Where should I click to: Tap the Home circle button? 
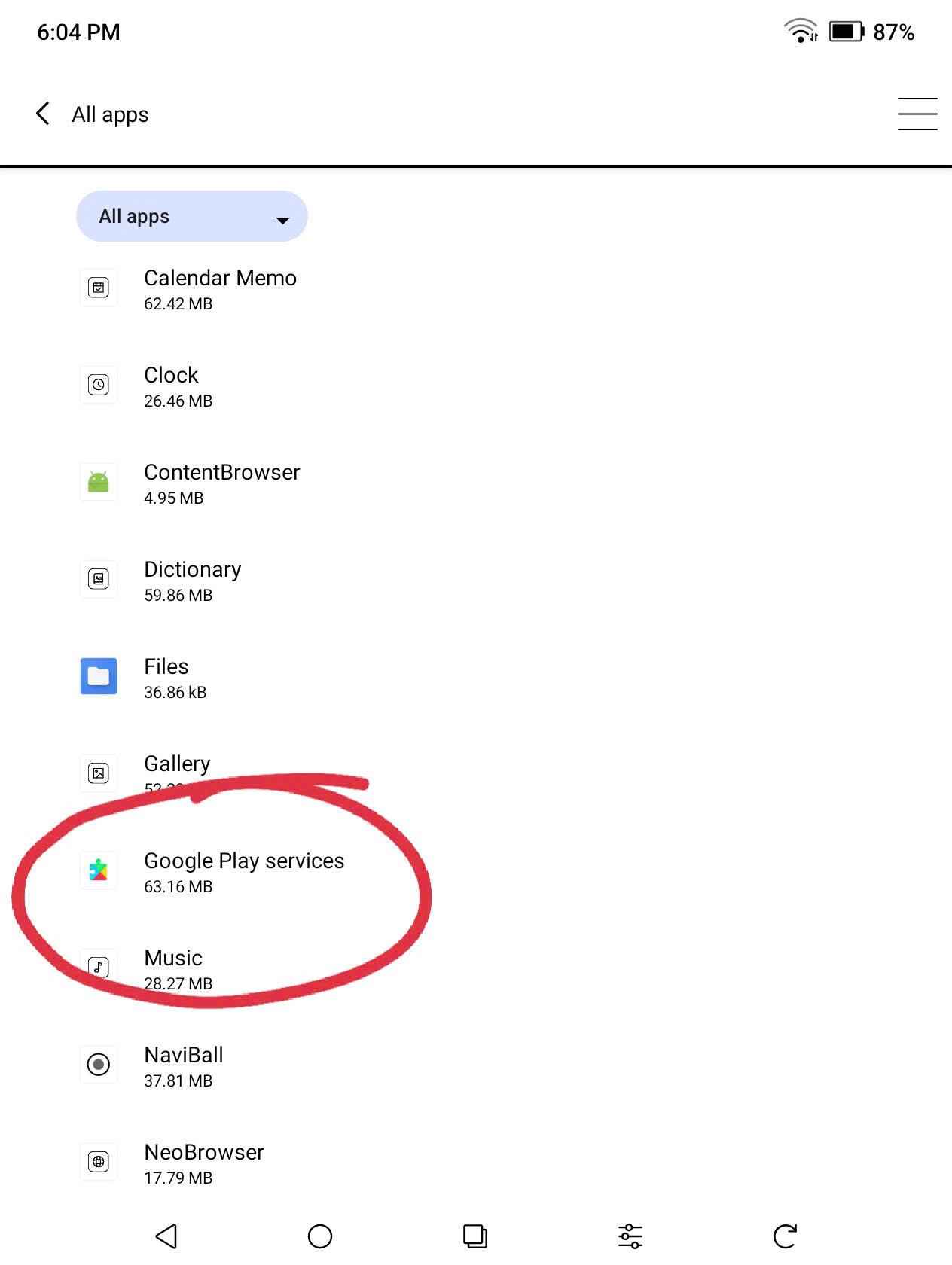click(x=320, y=1236)
